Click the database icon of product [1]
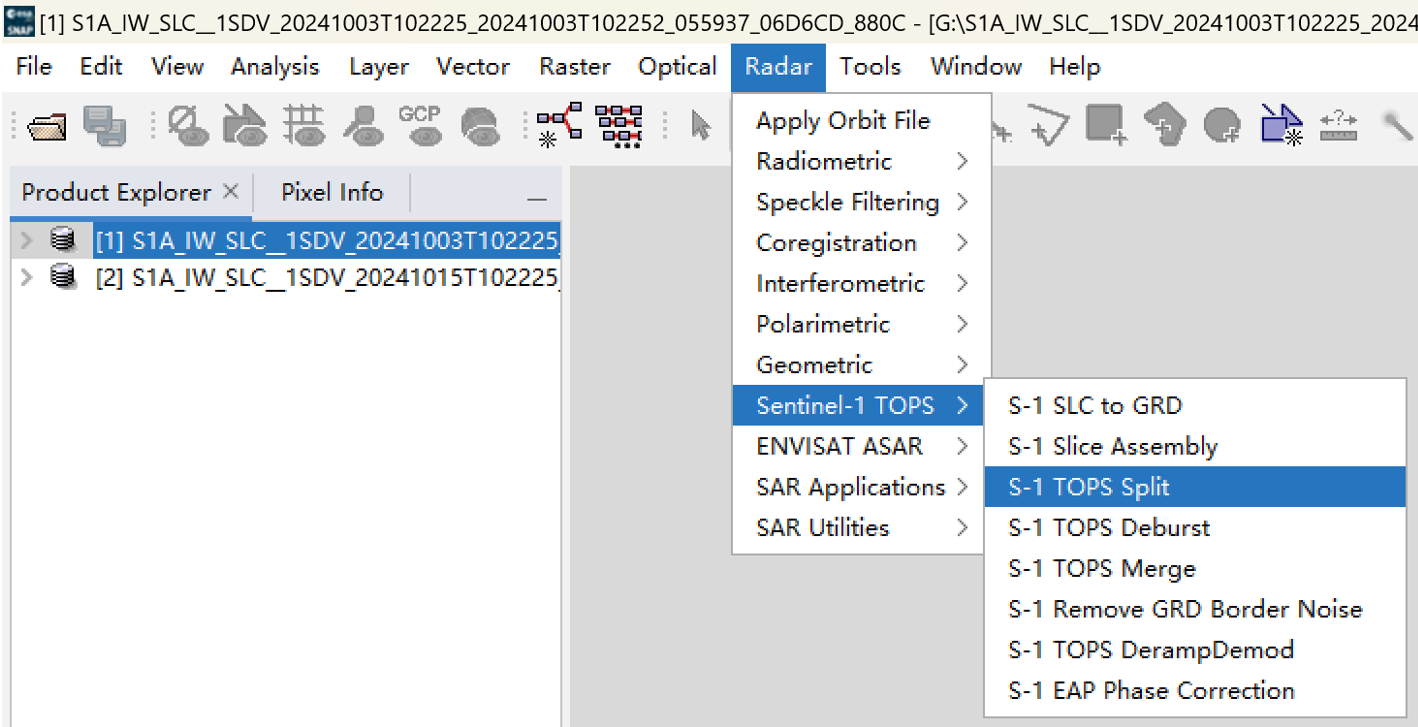1418x727 pixels. tap(63, 241)
